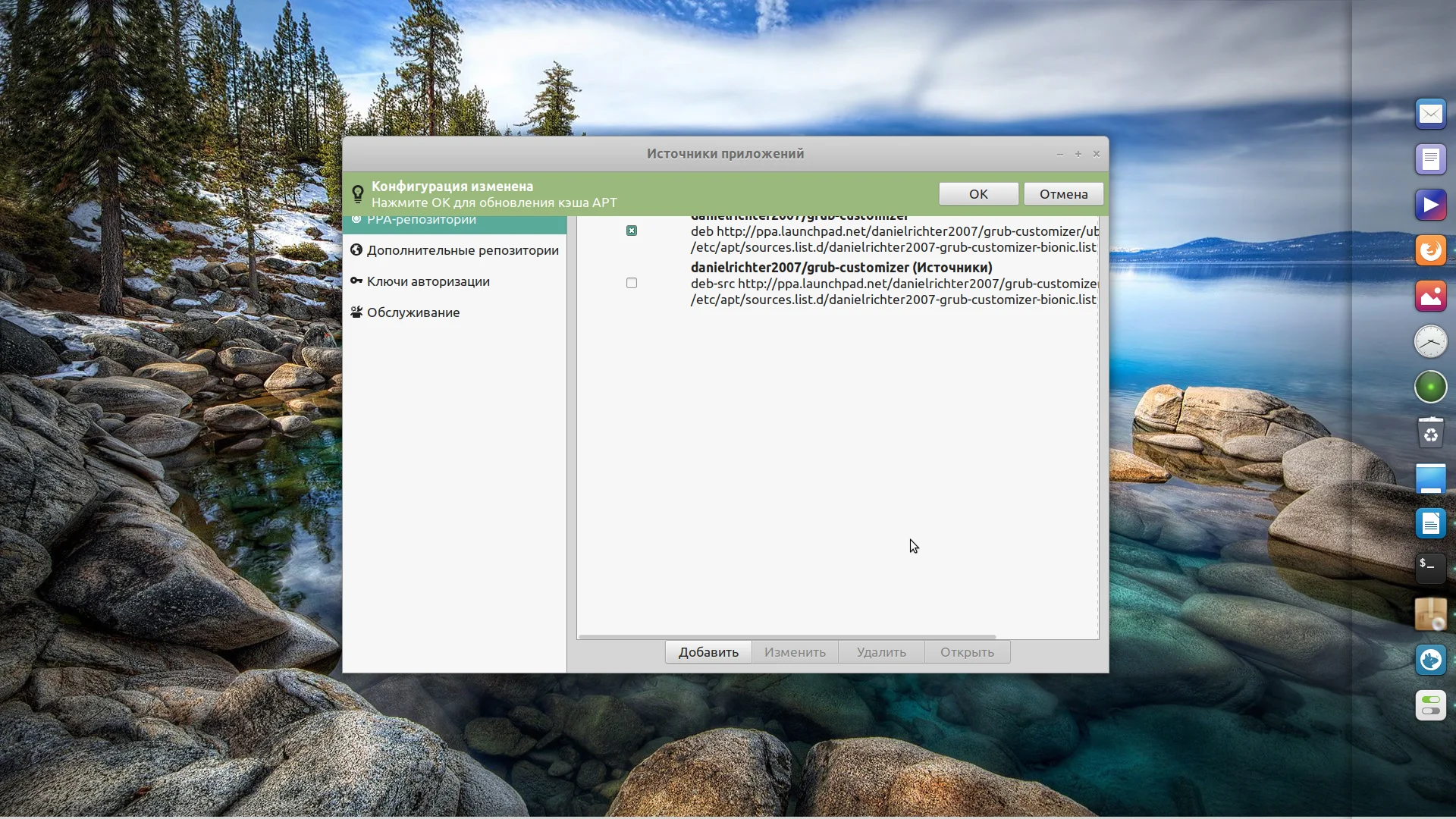Click the clock icon in dock
This screenshot has width=1456, height=819.
[x=1430, y=342]
